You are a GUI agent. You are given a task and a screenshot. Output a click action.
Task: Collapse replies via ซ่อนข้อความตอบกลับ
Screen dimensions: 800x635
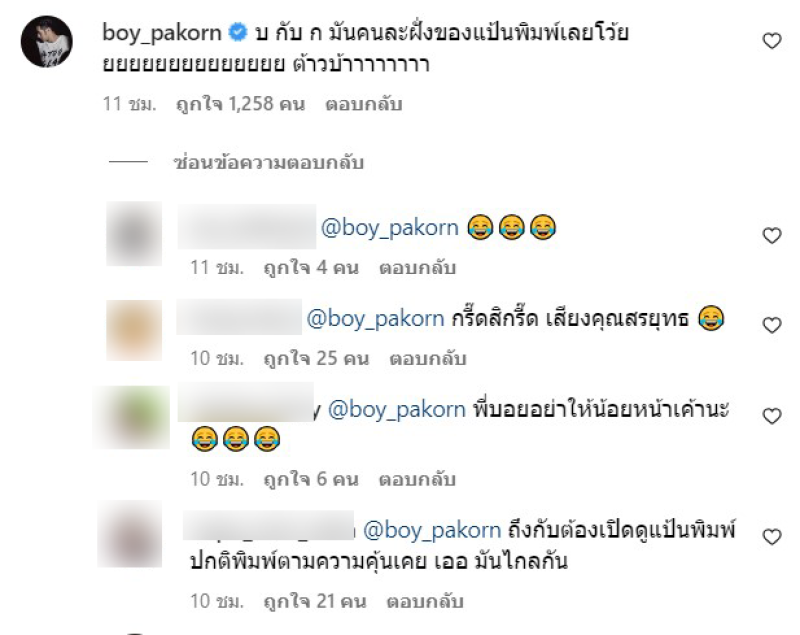pos(268,163)
